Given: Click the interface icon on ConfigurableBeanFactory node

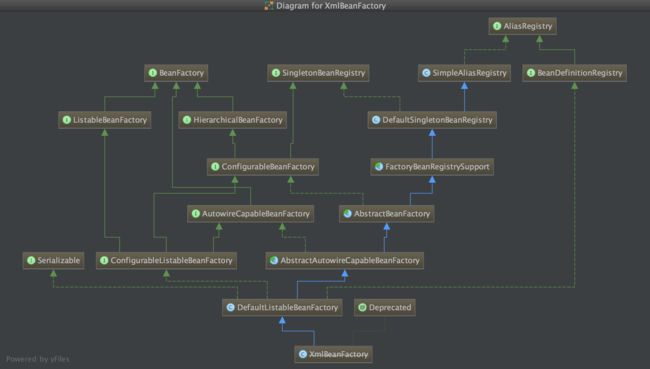Looking at the screenshot, I should pos(215,167).
